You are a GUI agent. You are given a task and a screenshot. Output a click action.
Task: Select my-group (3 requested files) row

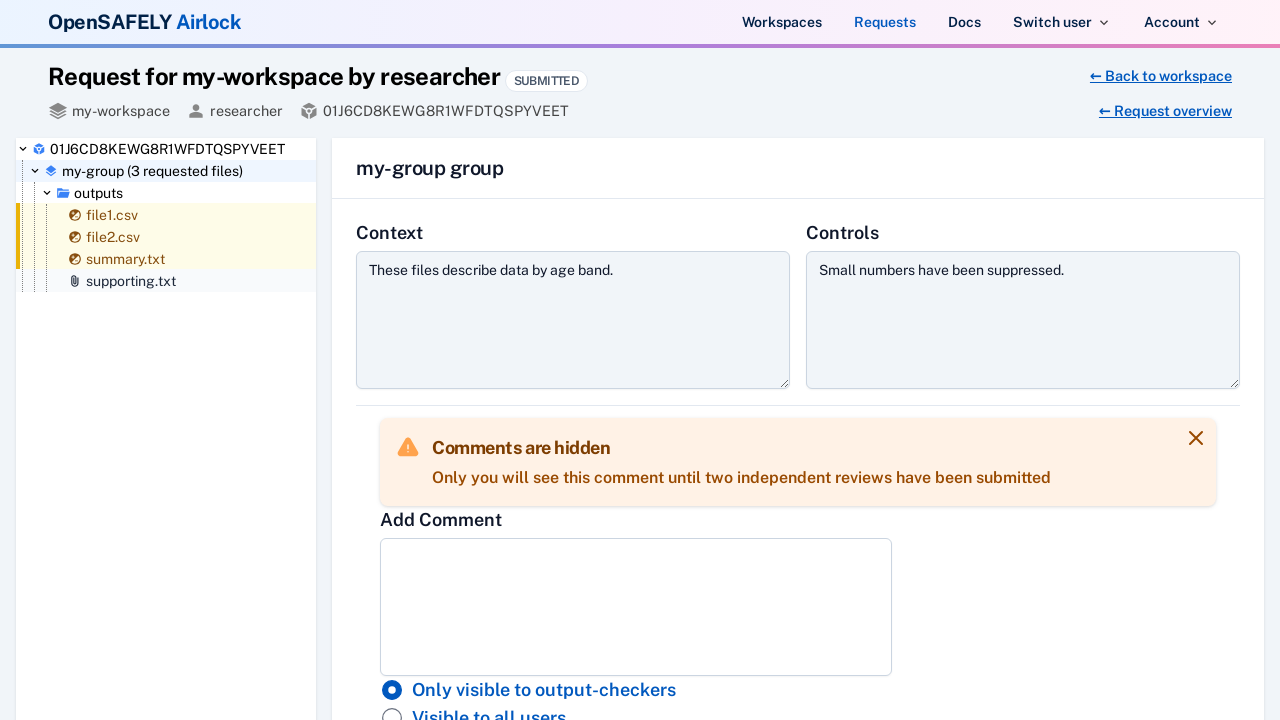click(166, 171)
